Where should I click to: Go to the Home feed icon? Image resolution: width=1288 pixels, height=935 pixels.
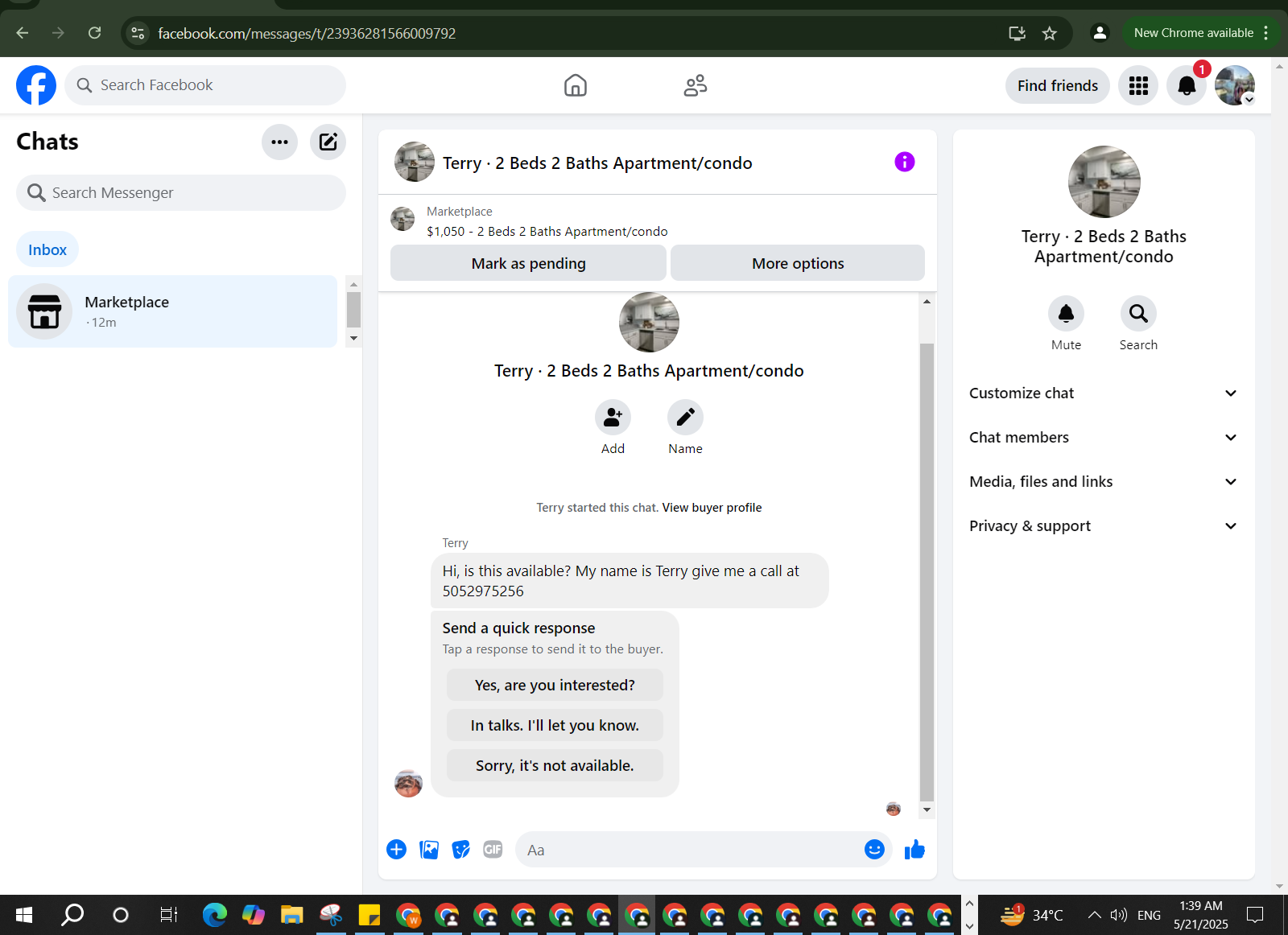[575, 85]
